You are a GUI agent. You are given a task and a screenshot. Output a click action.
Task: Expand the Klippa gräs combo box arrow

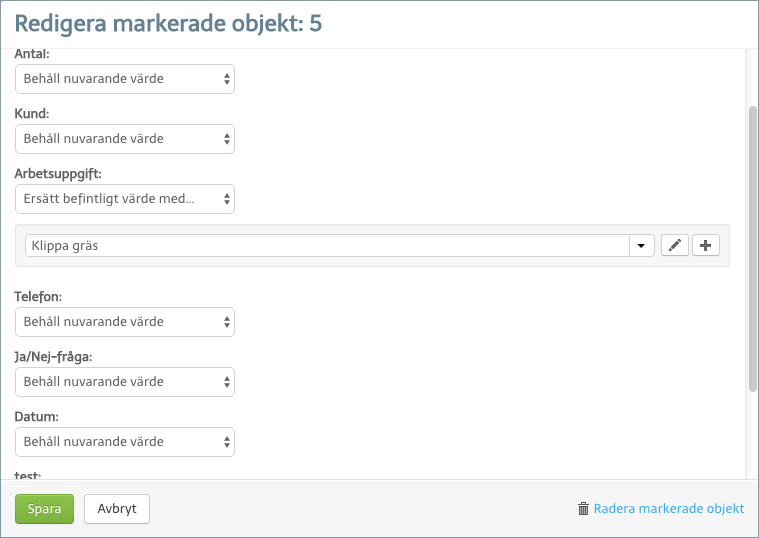click(641, 246)
